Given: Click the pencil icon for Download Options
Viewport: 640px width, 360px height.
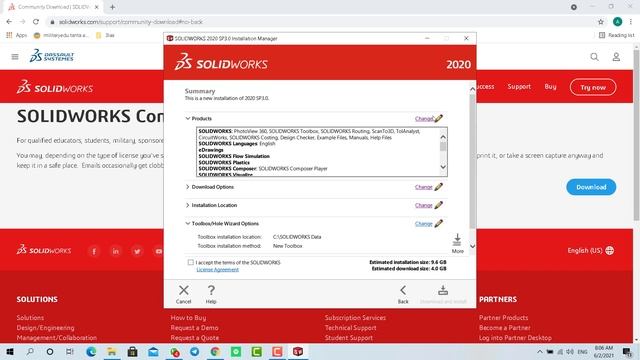Looking at the screenshot, I should [439, 187].
